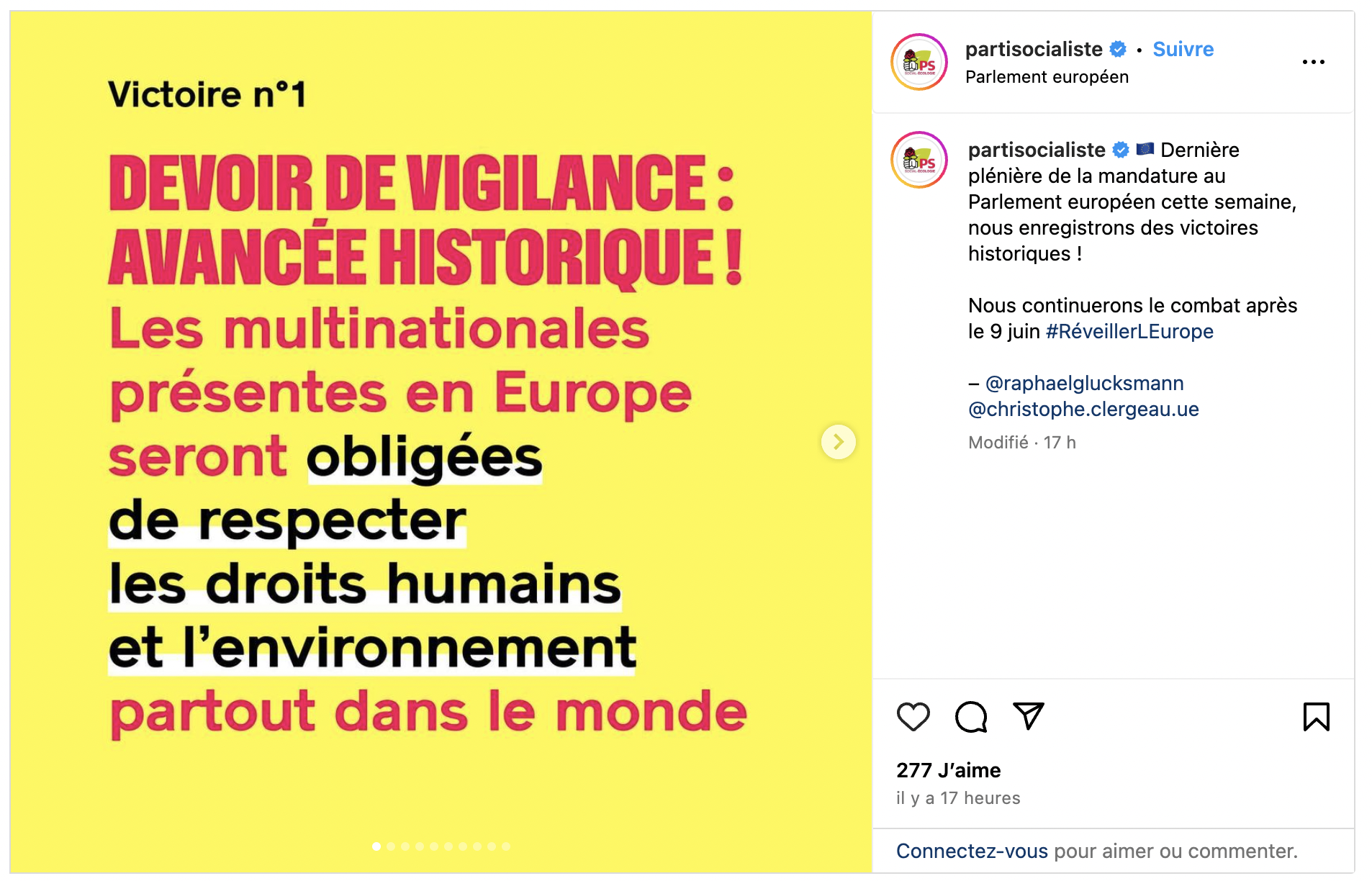Save the post with the bookmark icon
Image resolution: width=1372 pixels, height=881 pixels.
(x=1316, y=716)
